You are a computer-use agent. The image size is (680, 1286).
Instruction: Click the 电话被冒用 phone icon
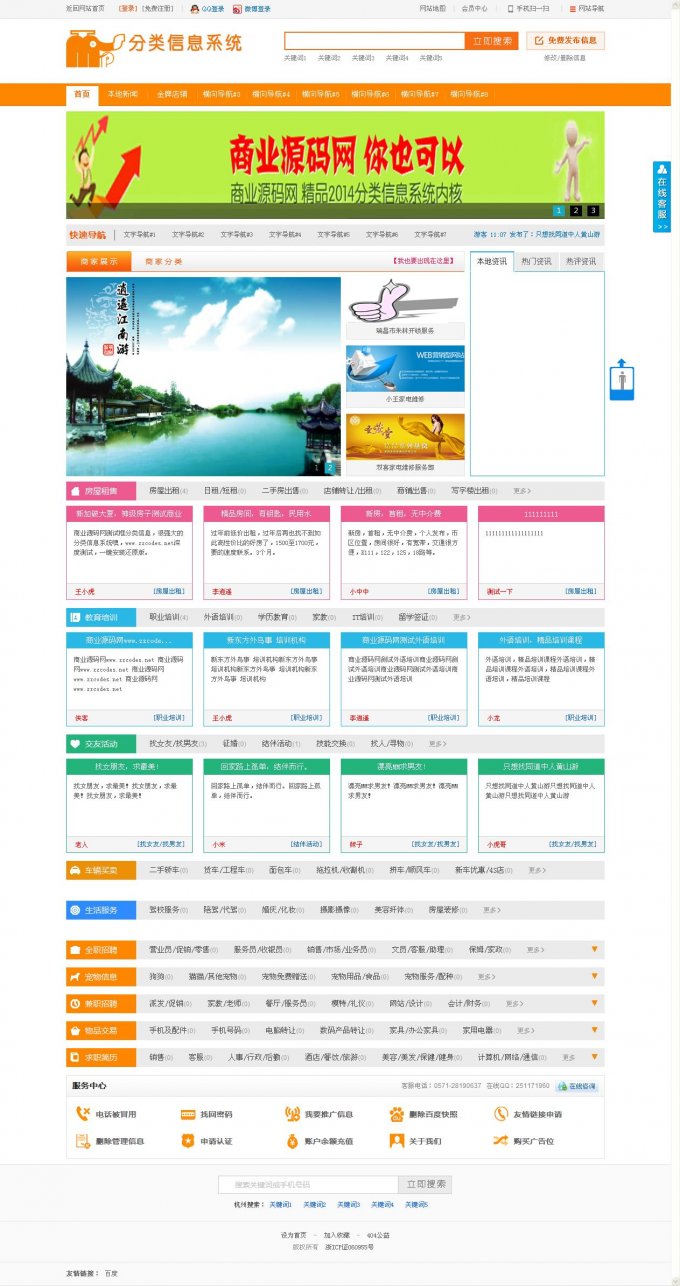[83, 1114]
